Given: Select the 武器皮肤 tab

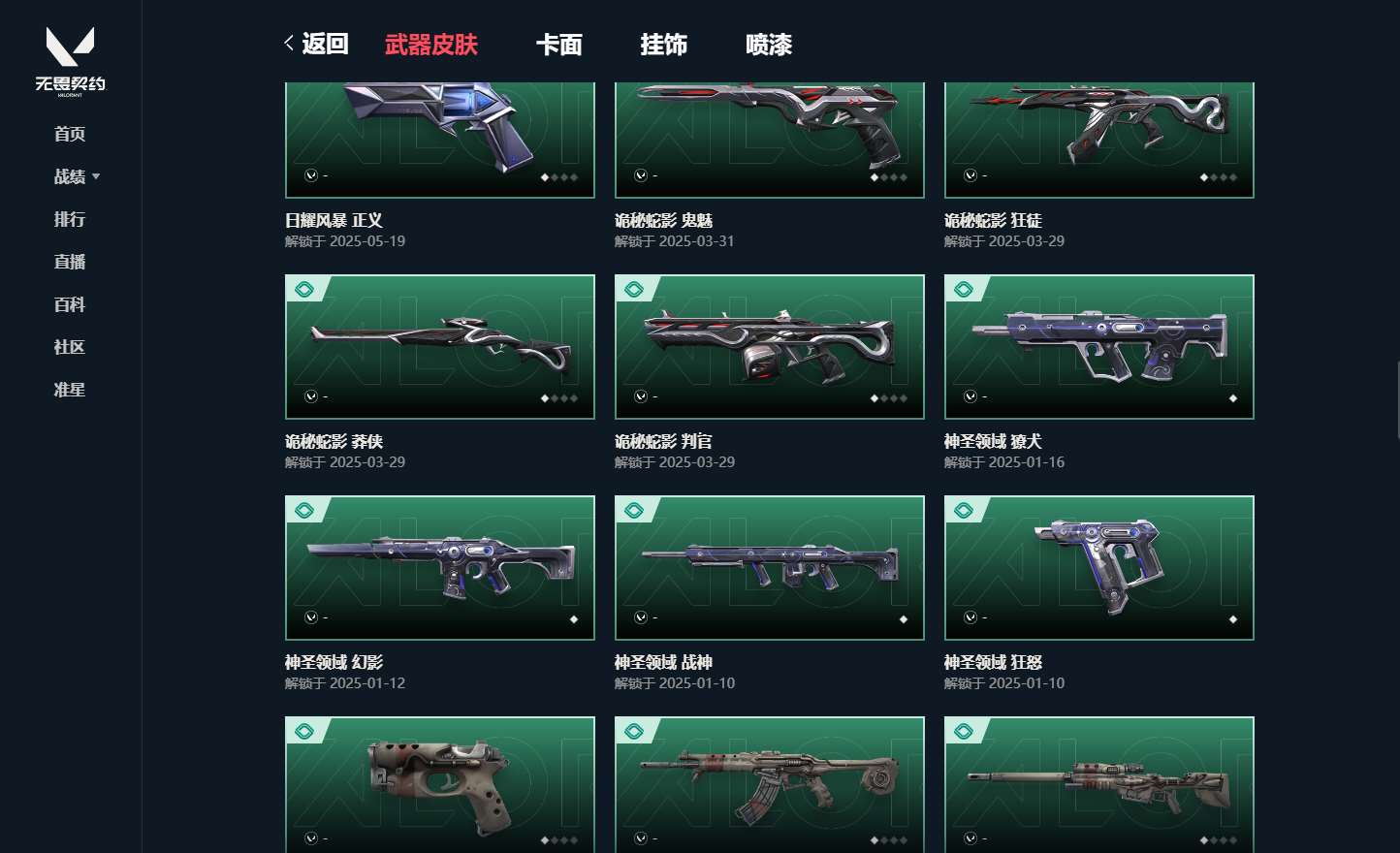Looking at the screenshot, I should pyautogui.click(x=431, y=45).
